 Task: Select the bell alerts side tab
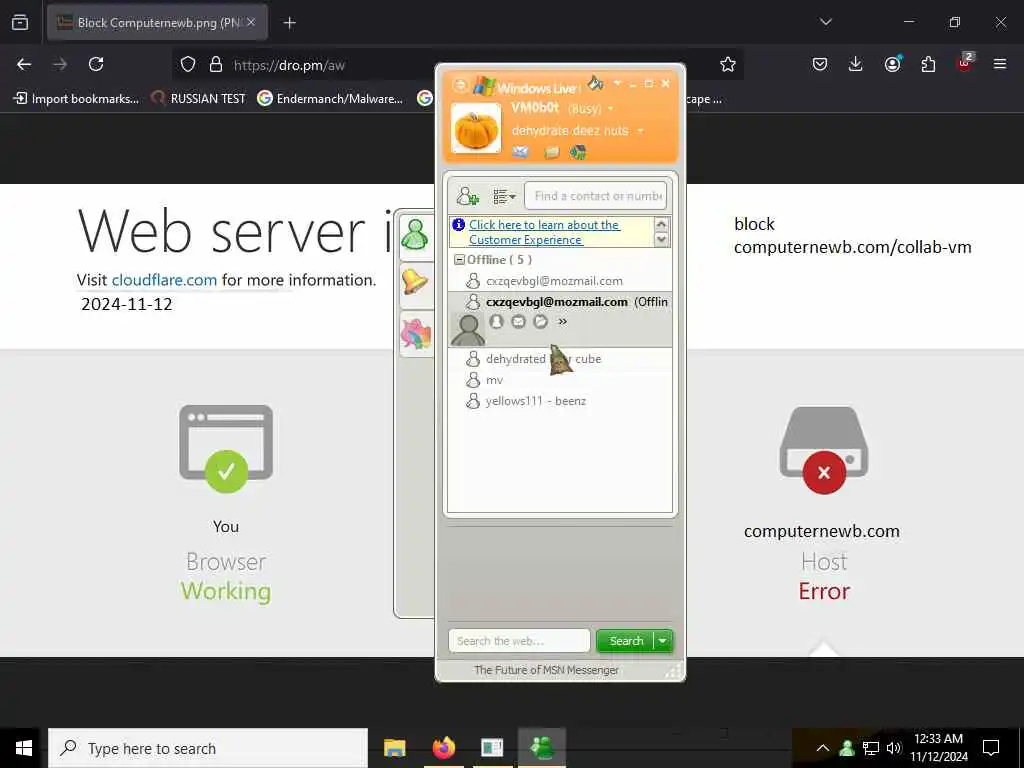415,283
